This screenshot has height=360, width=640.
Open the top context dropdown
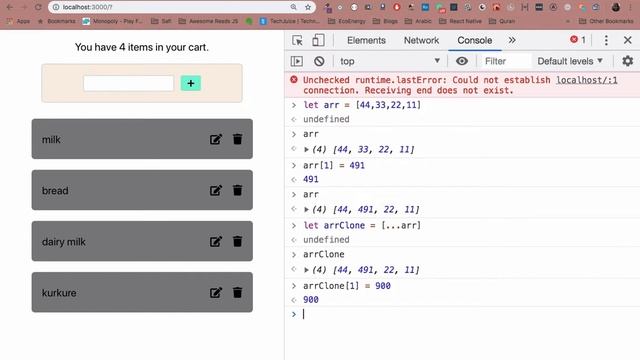point(390,61)
